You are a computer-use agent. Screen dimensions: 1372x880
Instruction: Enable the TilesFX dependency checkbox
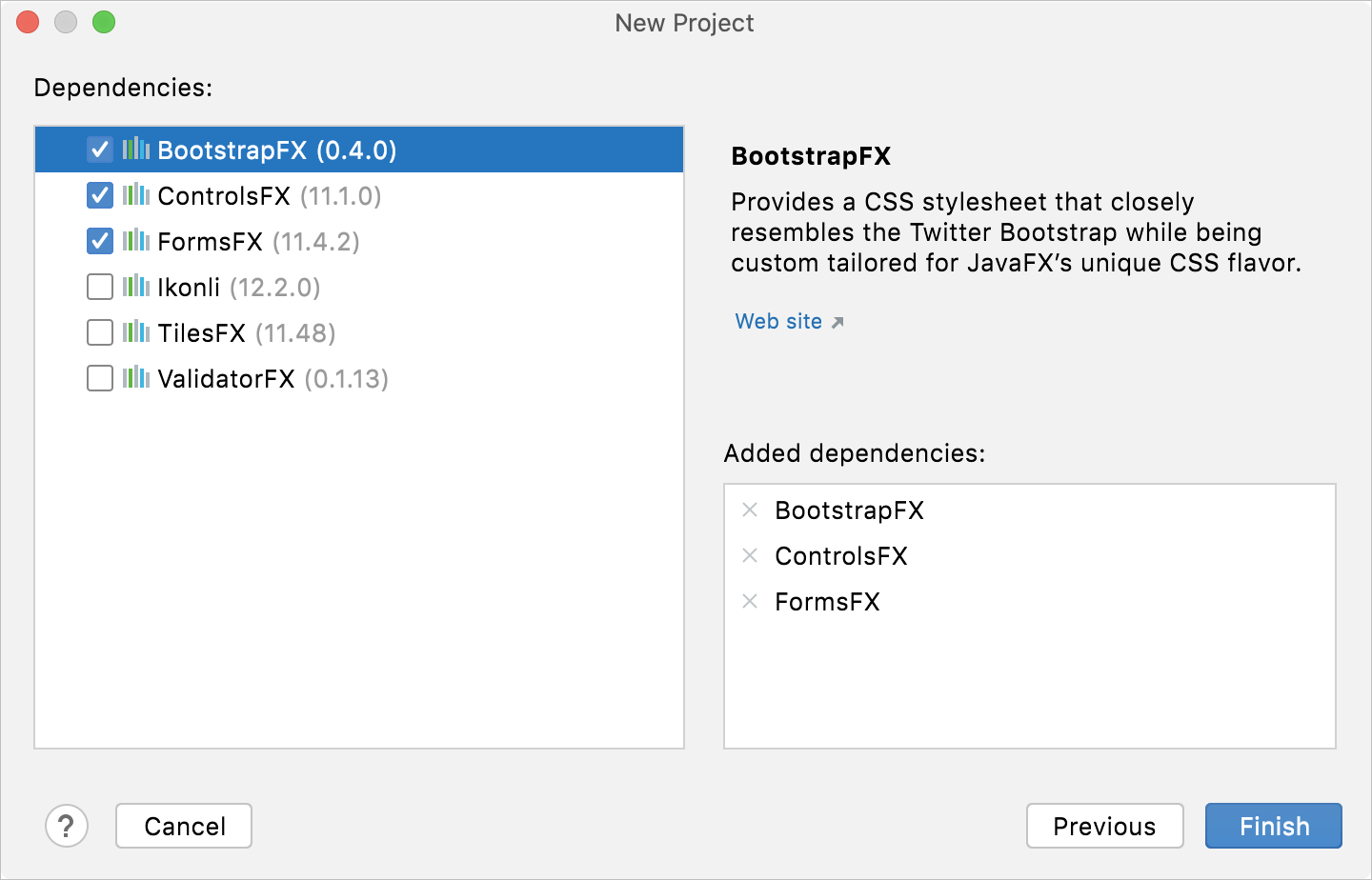point(100,332)
